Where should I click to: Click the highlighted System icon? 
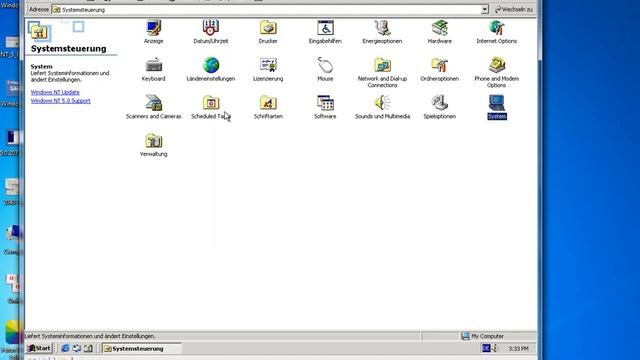(497, 107)
